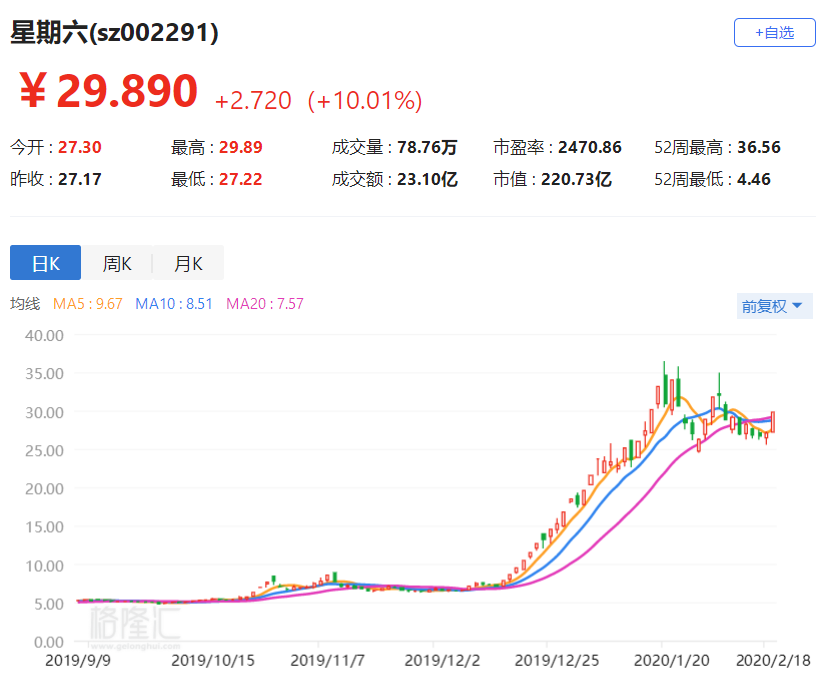Click the 2019/10/15 date axis label
The height and width of the screenshot is (674, 826).
(x=213, y=660)
